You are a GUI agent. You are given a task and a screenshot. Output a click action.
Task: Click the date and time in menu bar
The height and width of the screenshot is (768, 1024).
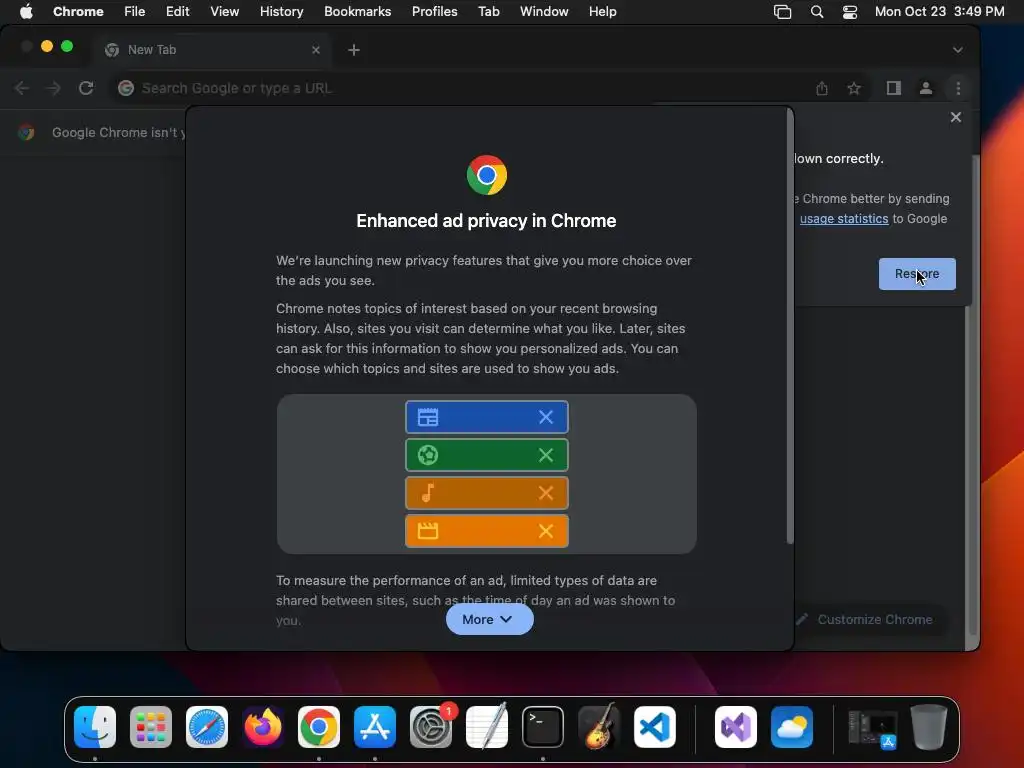(x=939, y=11)
